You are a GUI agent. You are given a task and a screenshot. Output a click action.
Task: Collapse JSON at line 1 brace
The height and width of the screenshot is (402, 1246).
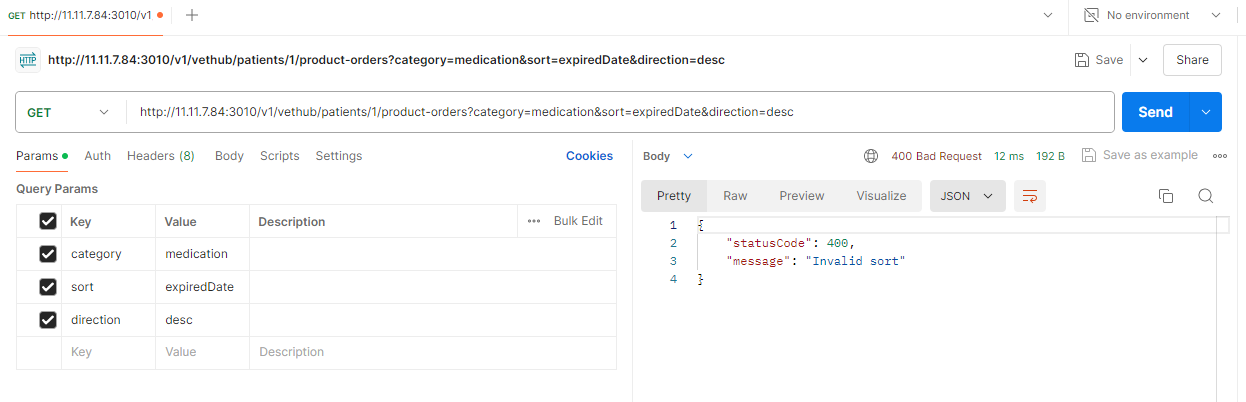coord(701,225)
